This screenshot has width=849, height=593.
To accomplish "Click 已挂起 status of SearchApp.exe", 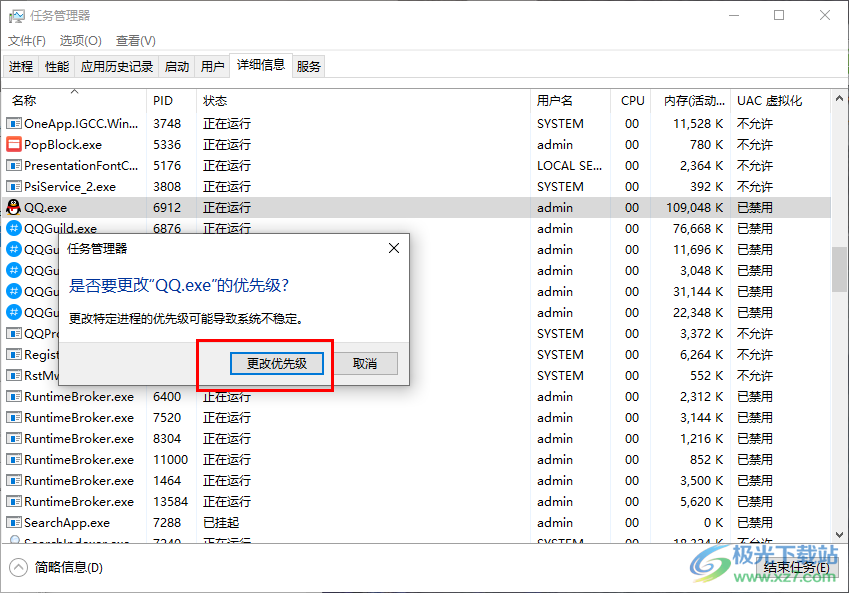I will (221, 523).
